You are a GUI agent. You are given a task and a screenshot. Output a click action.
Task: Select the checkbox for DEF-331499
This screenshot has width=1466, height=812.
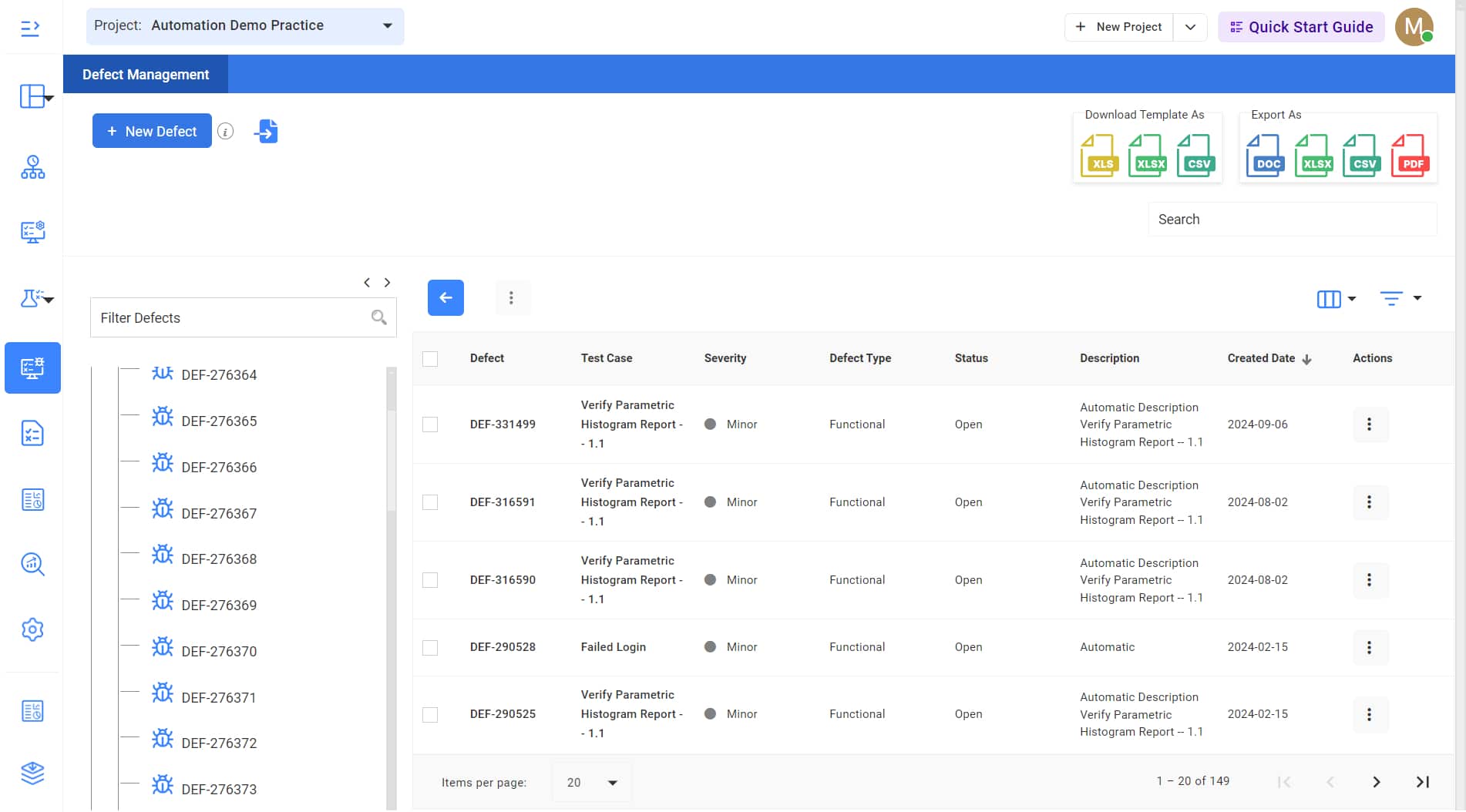tap(430, 424)
